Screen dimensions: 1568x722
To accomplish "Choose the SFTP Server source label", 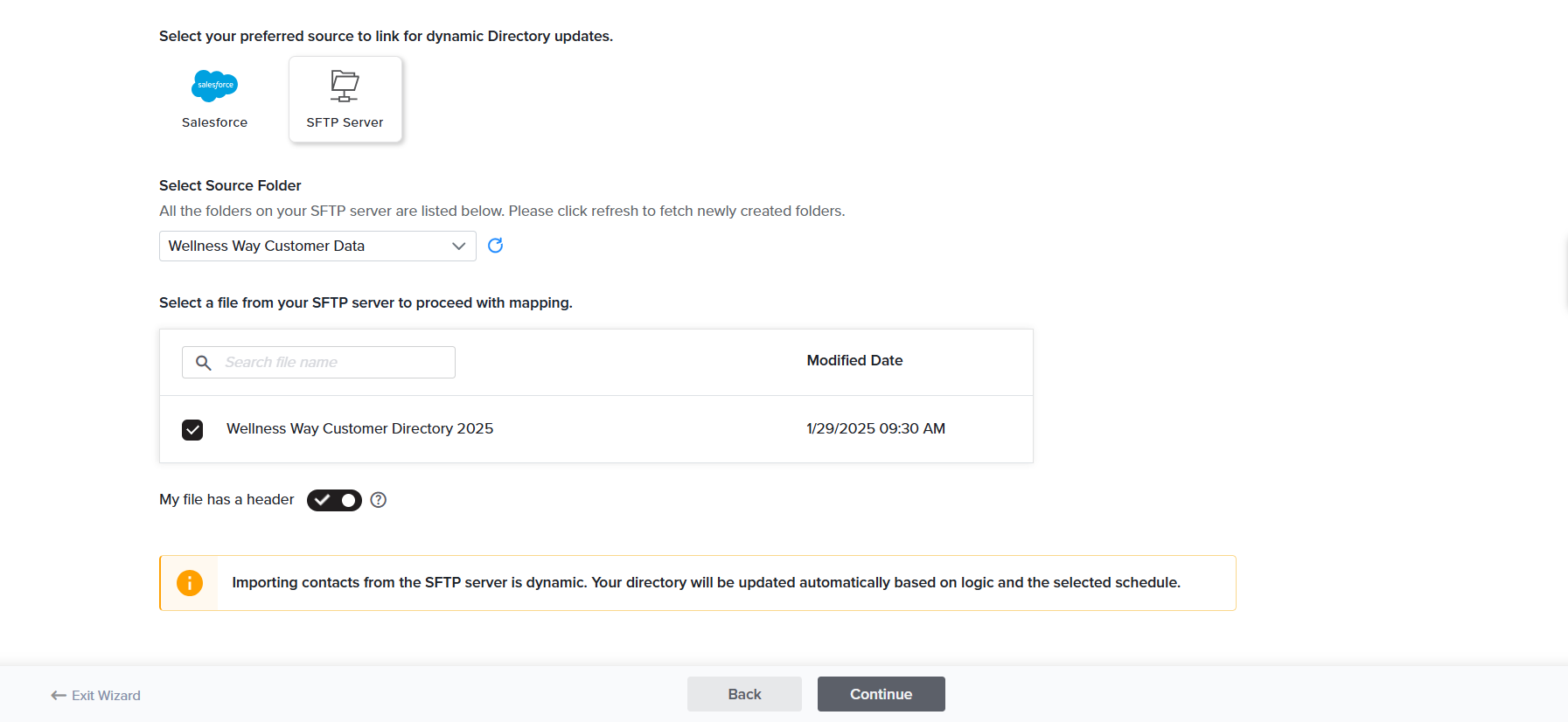I will click(345, 122).
